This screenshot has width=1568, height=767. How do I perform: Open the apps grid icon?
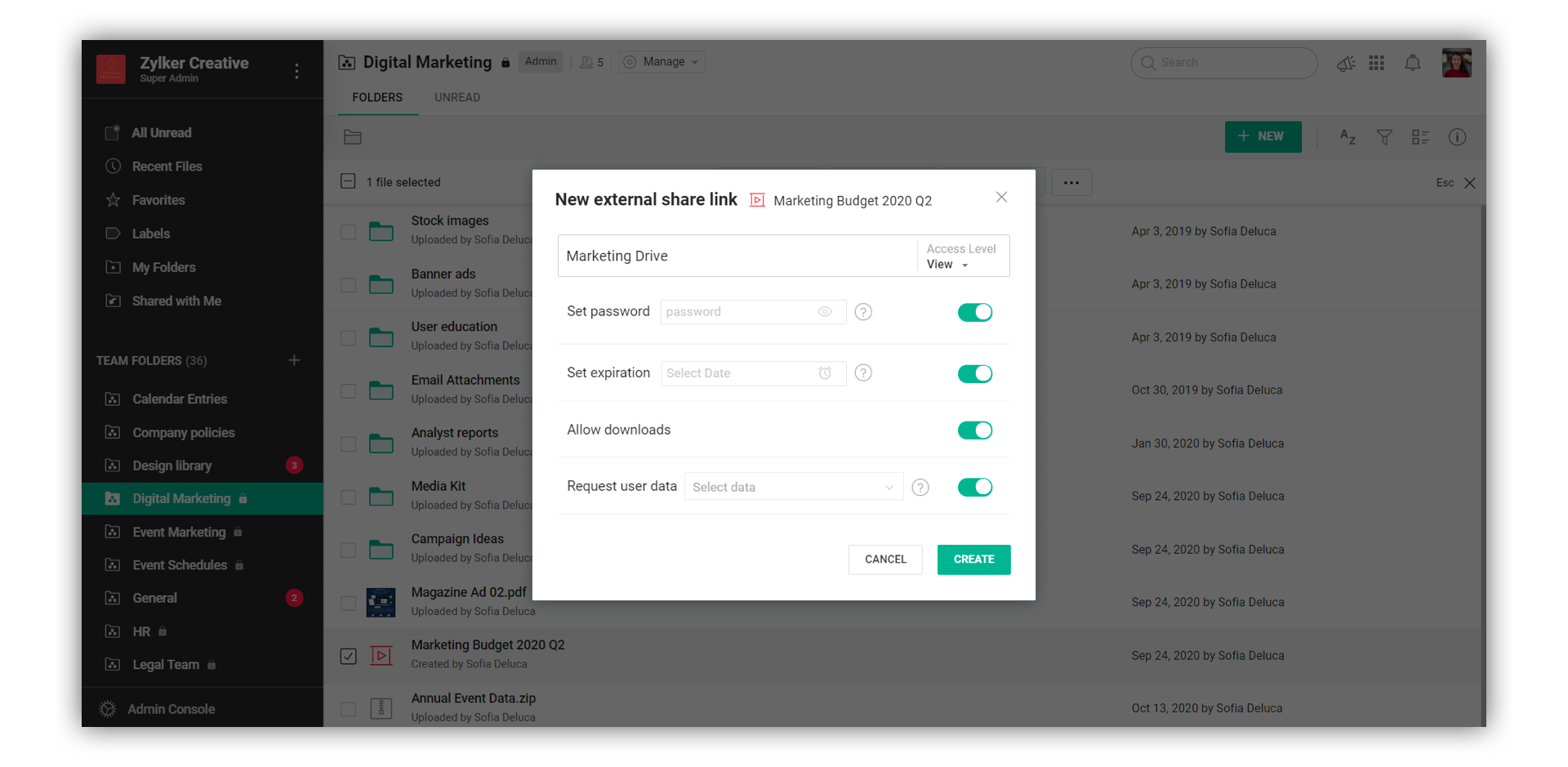[1377, 63]
